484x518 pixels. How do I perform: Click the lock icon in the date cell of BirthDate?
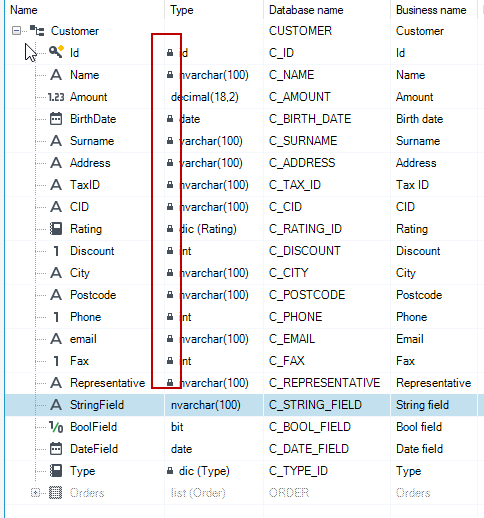click(x=170, y=119)
